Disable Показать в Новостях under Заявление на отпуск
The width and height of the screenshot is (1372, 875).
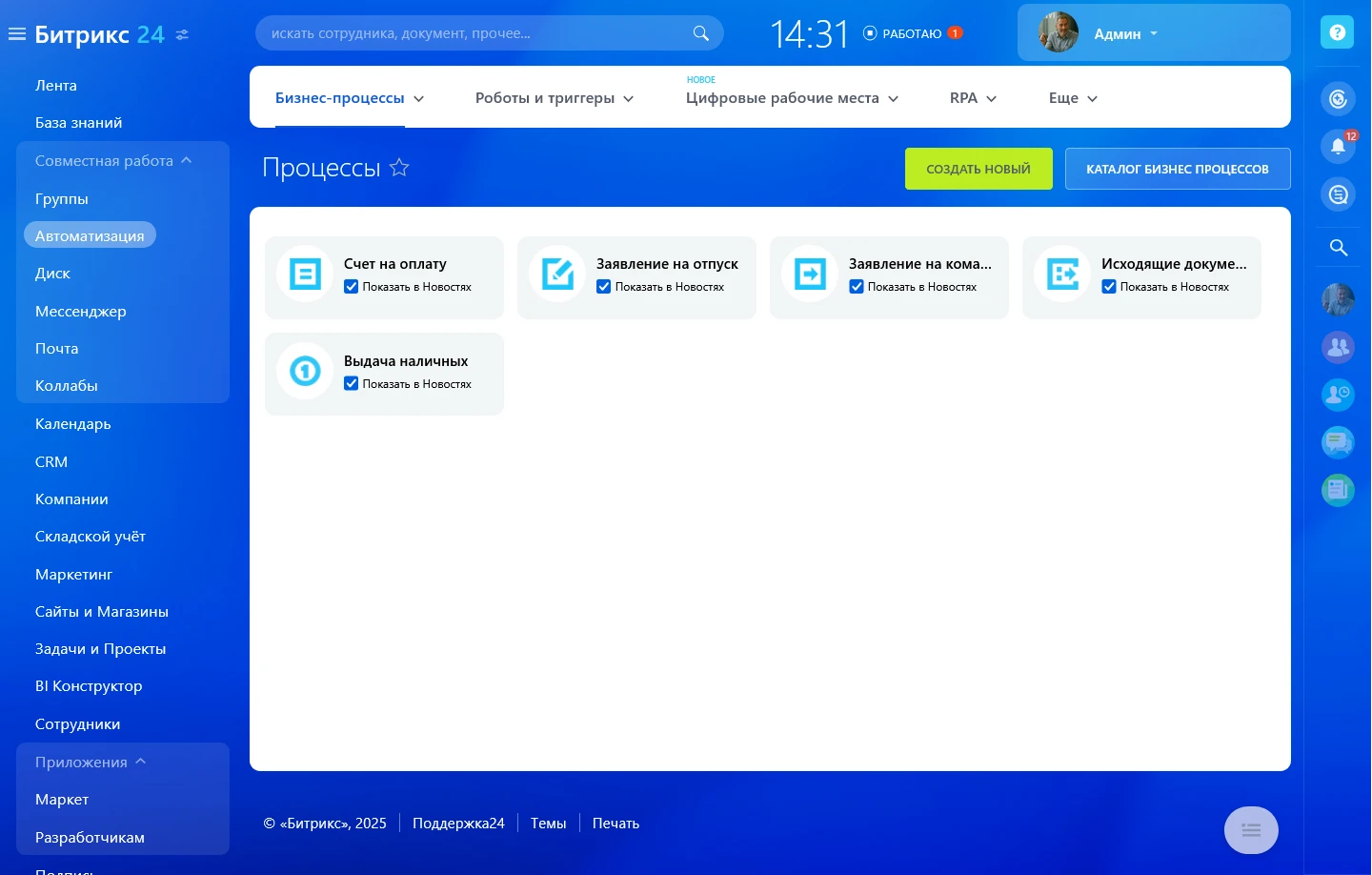click(x=604, y=286)
